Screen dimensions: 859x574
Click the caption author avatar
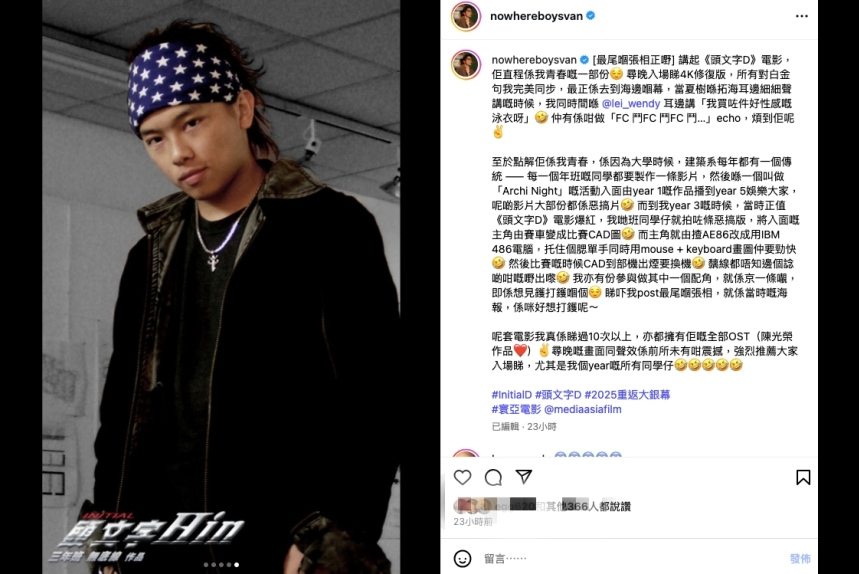[x=466, y=64]
